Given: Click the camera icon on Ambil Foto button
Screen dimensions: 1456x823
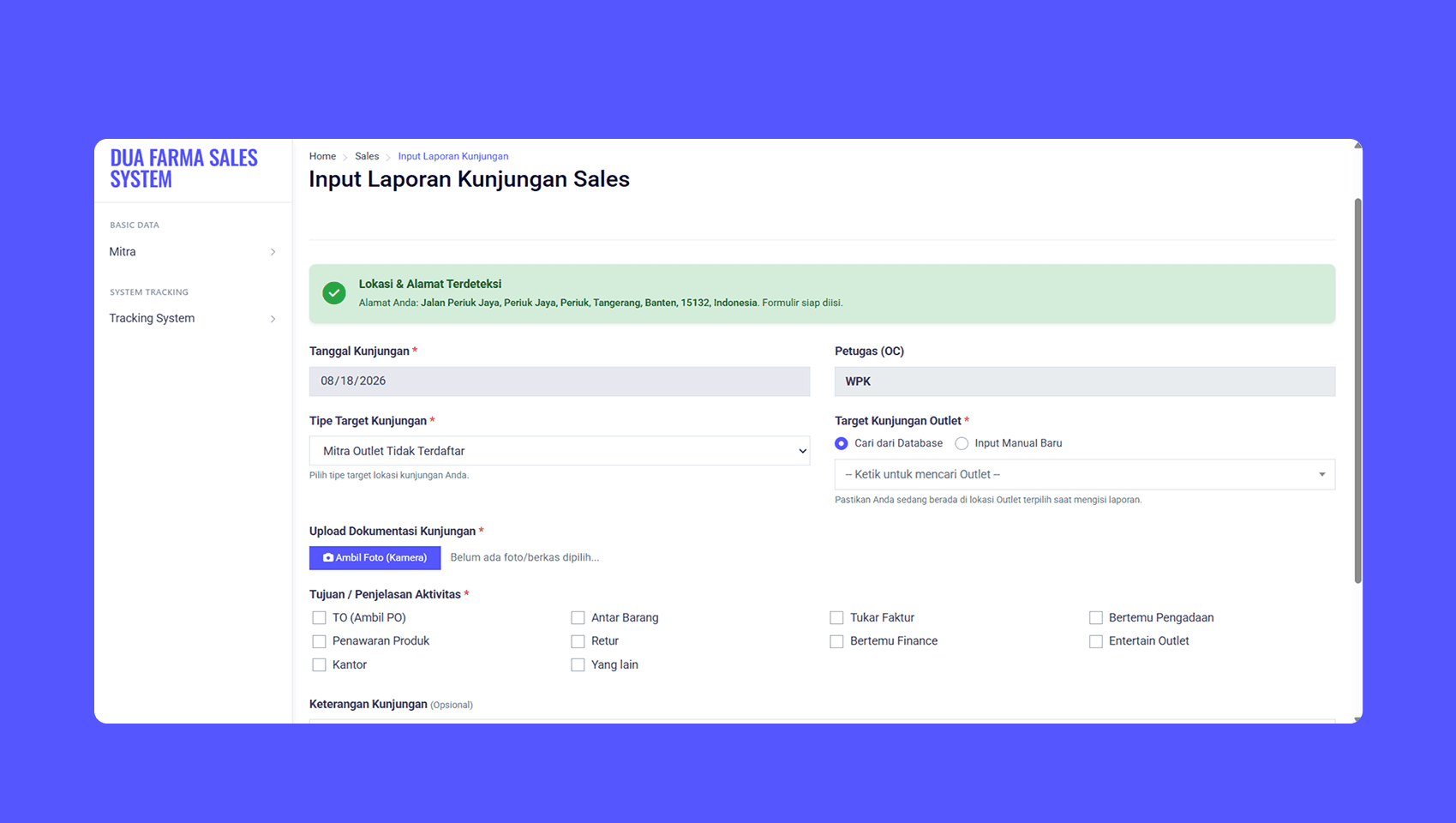Looking at the screenshot, I should [328, 558].
